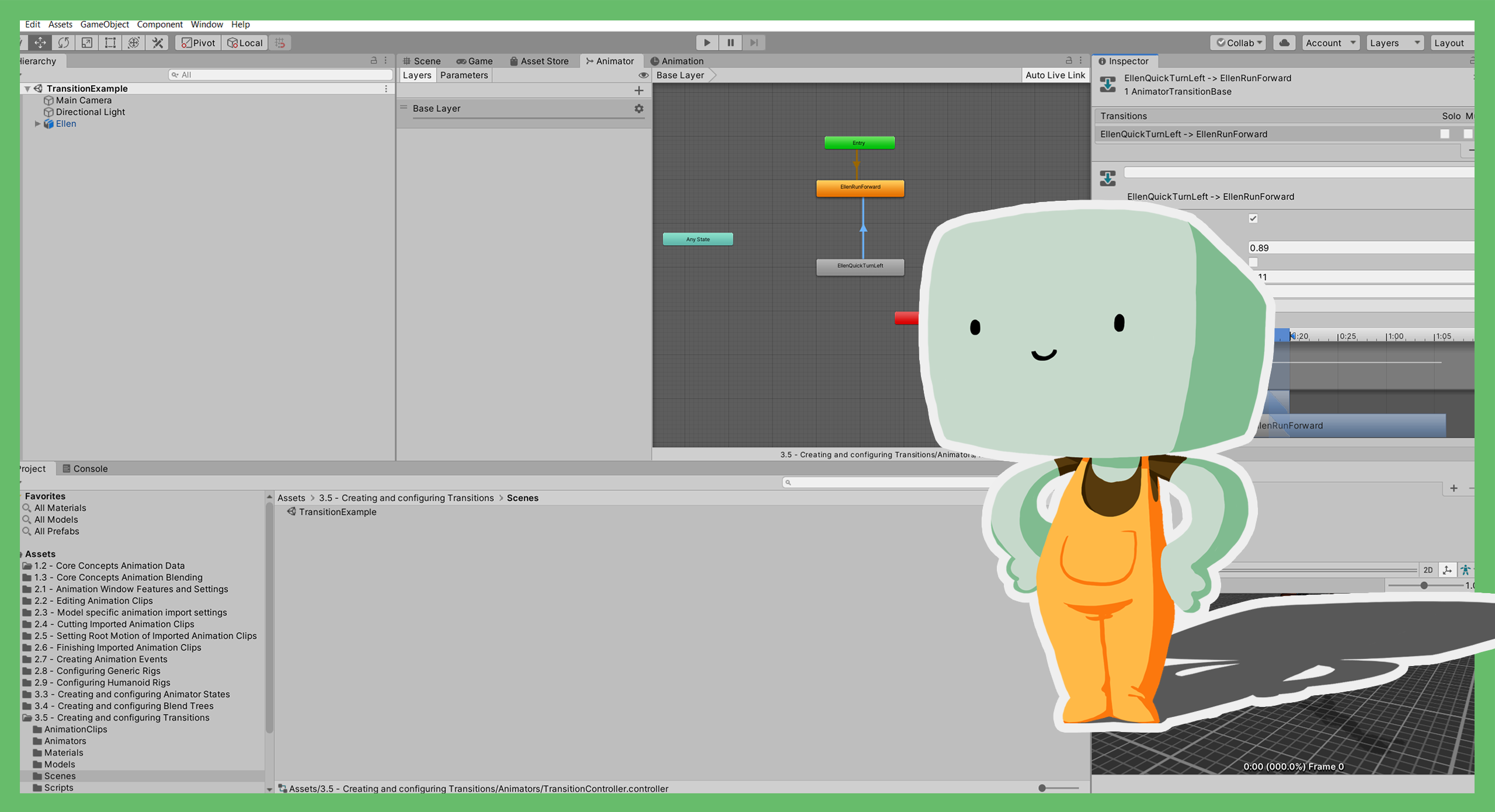Collapse the TransitionExample hierarchy item
Image resolution: width=1495 pixels, height=812 pixels.
(27, 88)
